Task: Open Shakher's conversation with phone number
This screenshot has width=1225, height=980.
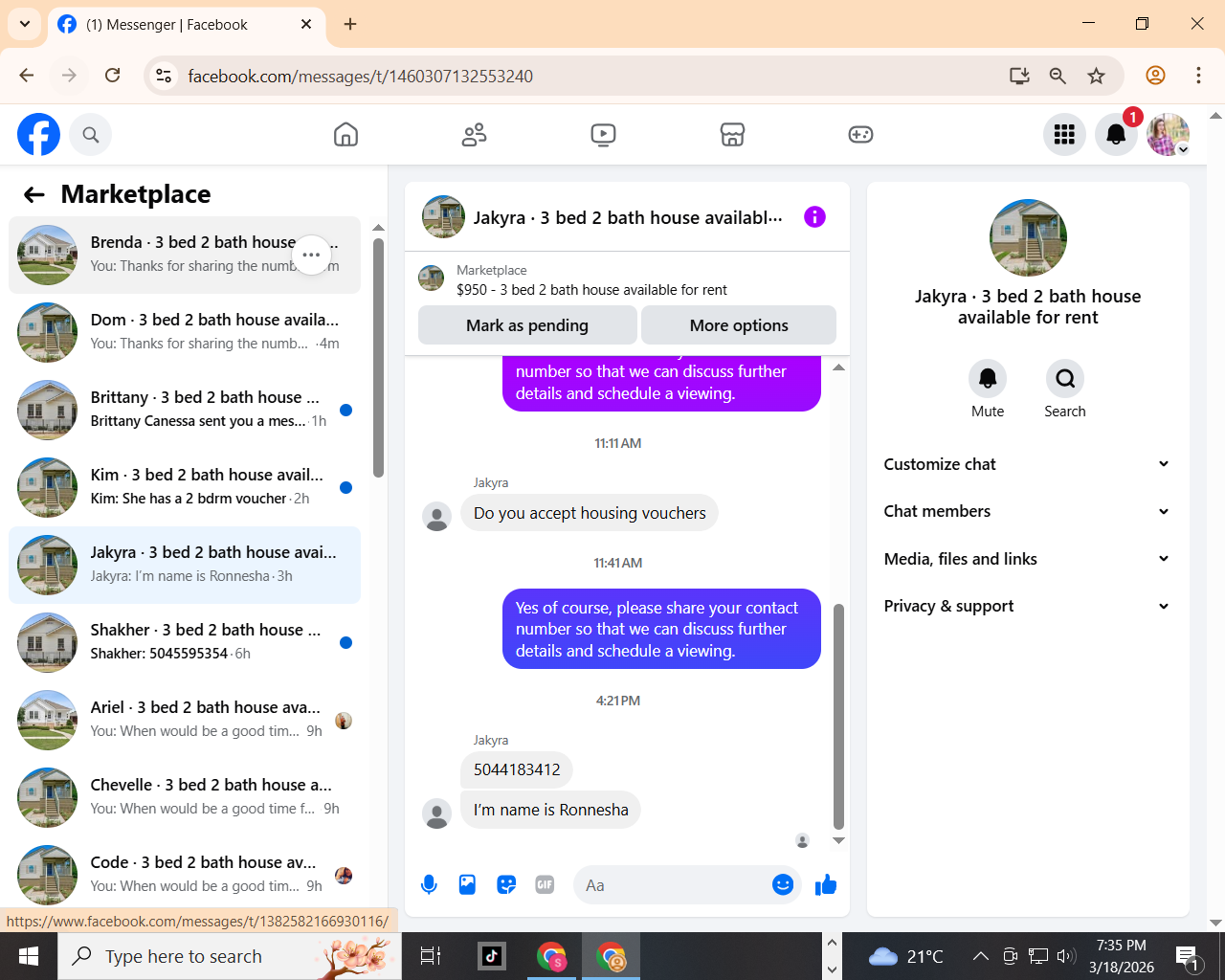Action: (185, 642)
